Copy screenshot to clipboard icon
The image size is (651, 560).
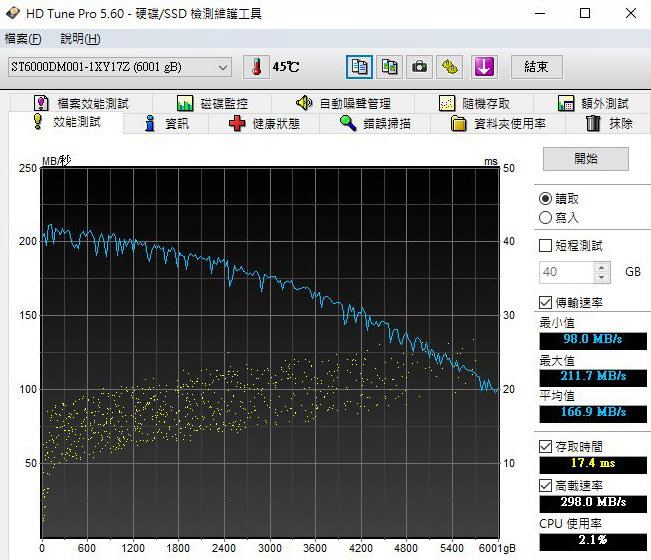[389, 67]
